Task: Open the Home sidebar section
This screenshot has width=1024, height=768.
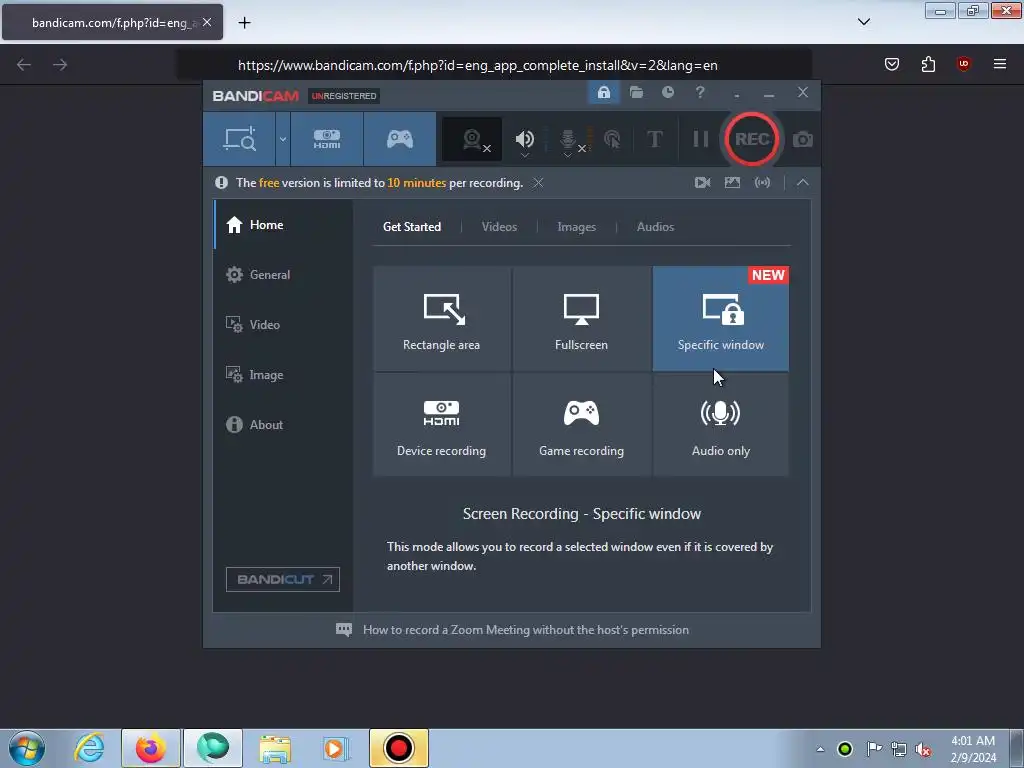Action: click(283, 225)
